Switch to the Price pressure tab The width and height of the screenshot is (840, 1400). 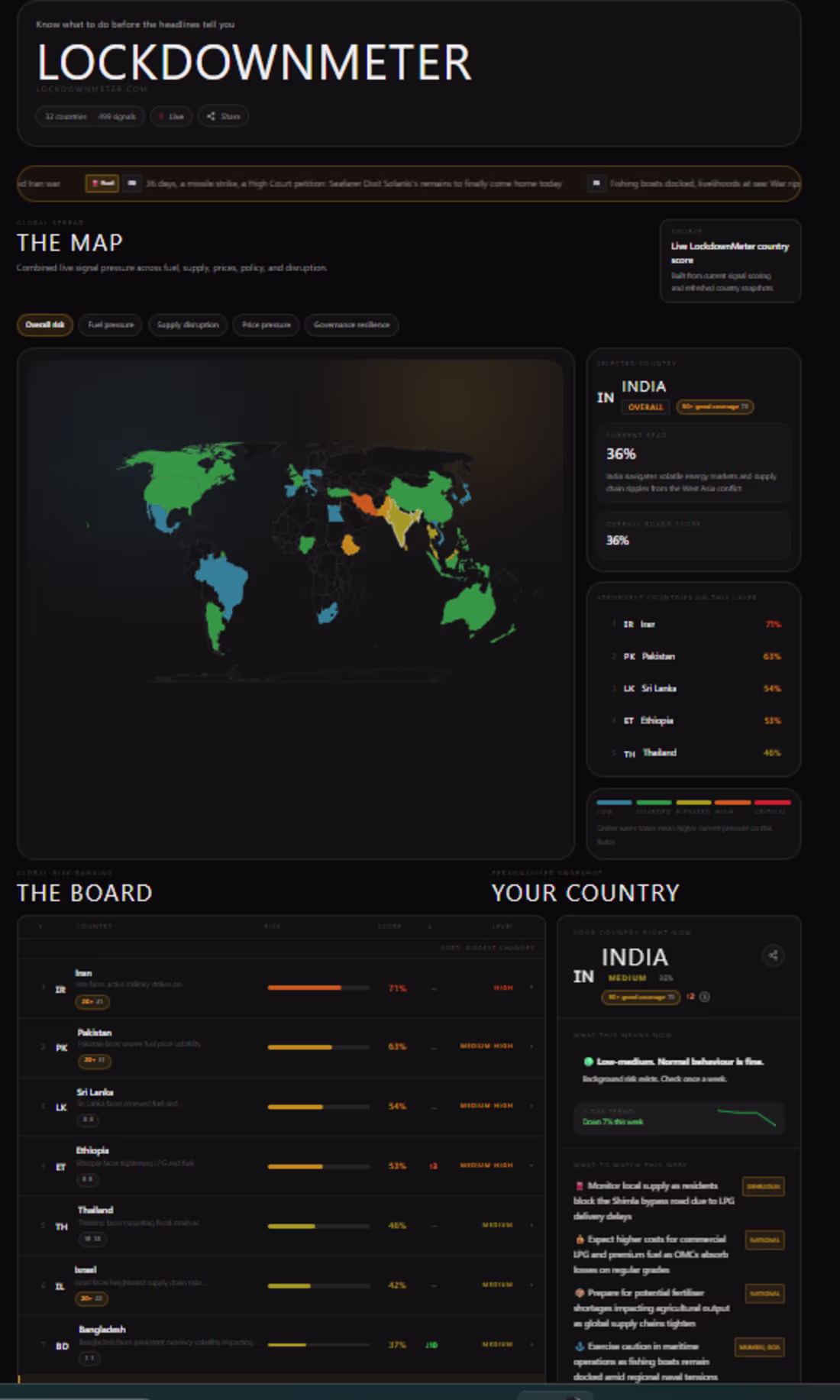[x=266, y=325]
